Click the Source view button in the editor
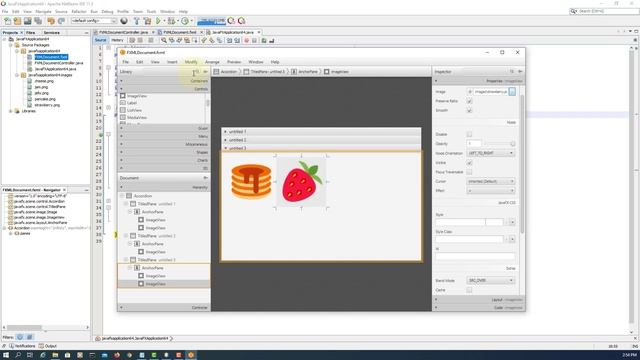The image size is (640, 360). click(100, 40)
